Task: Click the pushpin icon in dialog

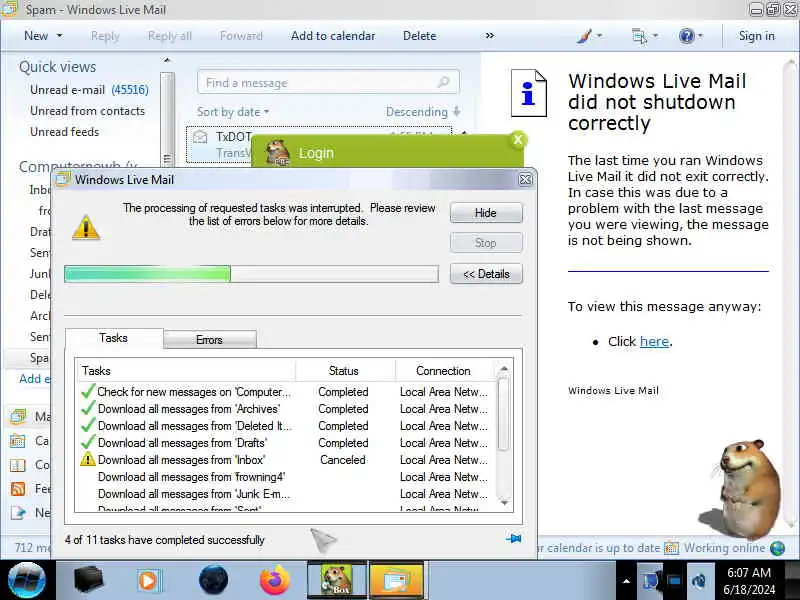Action: click(x=513, y=539)
